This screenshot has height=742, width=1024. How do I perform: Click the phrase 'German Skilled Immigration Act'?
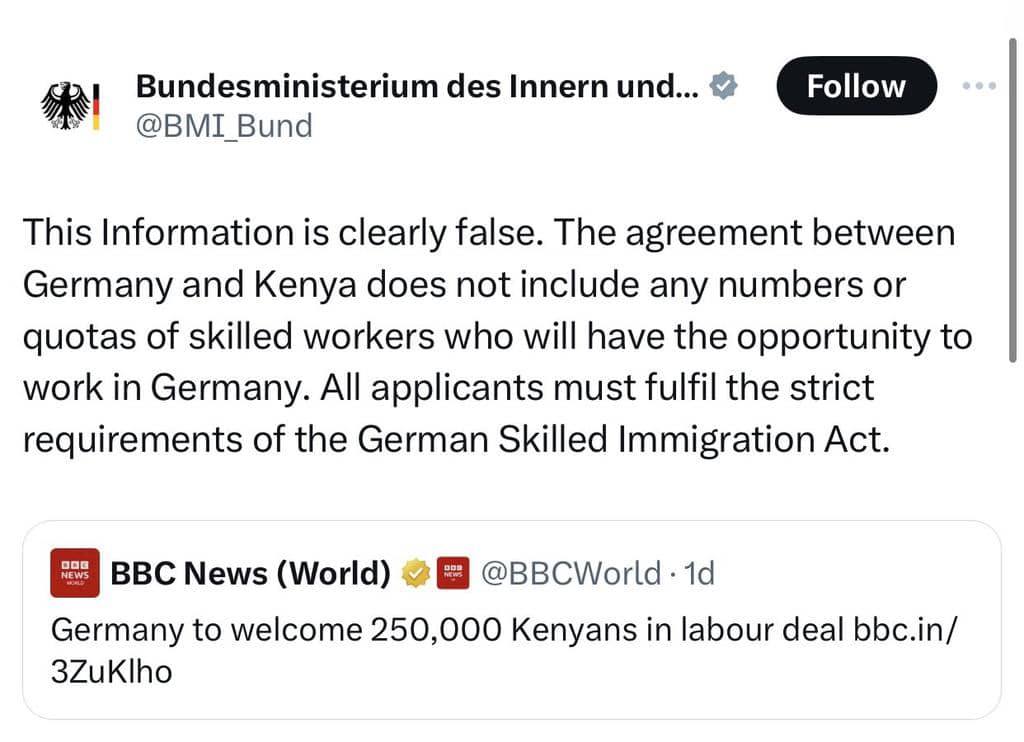coord(655,440)
